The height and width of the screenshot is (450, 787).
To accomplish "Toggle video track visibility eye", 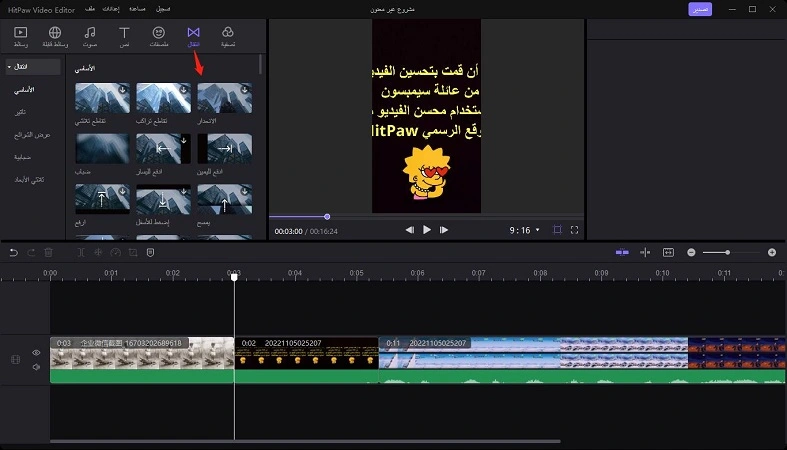I will pos(36,352).
